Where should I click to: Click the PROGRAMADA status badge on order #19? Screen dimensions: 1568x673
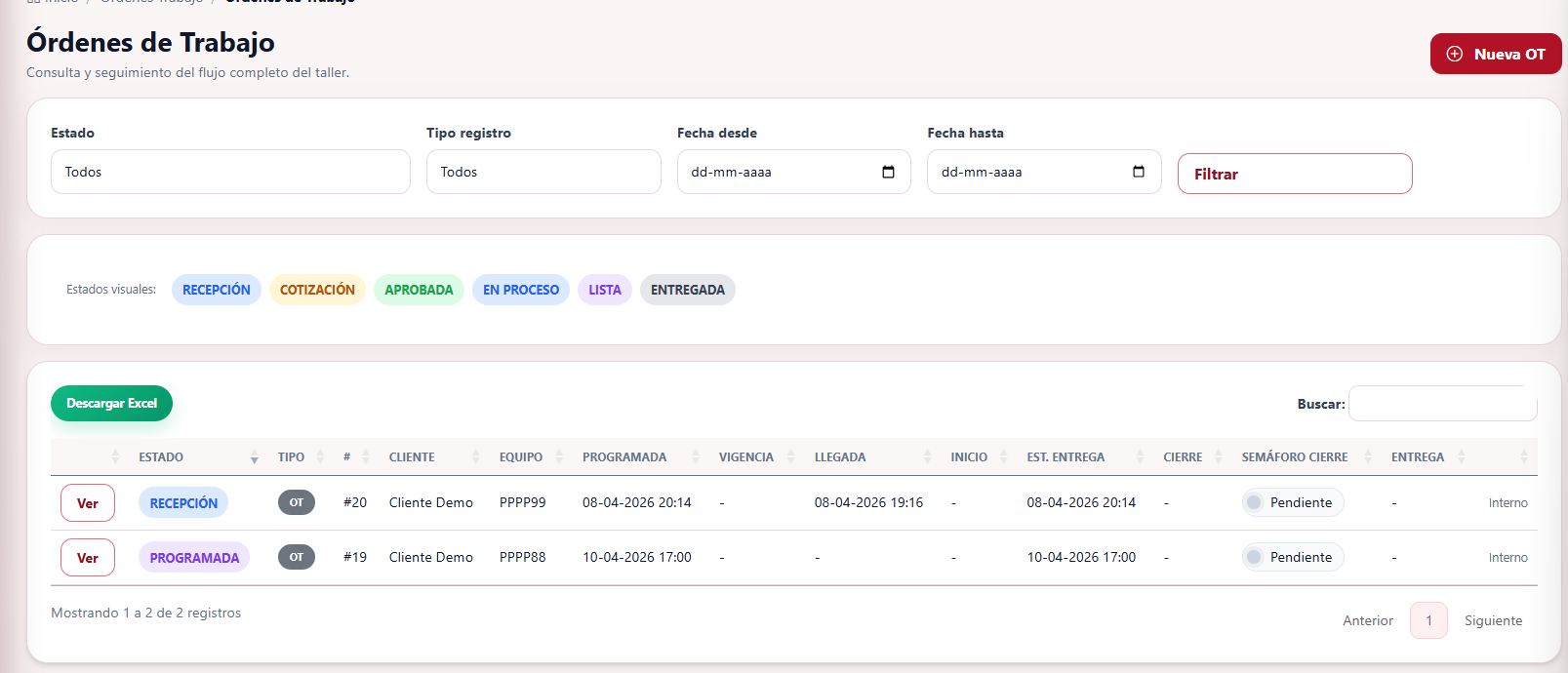[194, 558]
